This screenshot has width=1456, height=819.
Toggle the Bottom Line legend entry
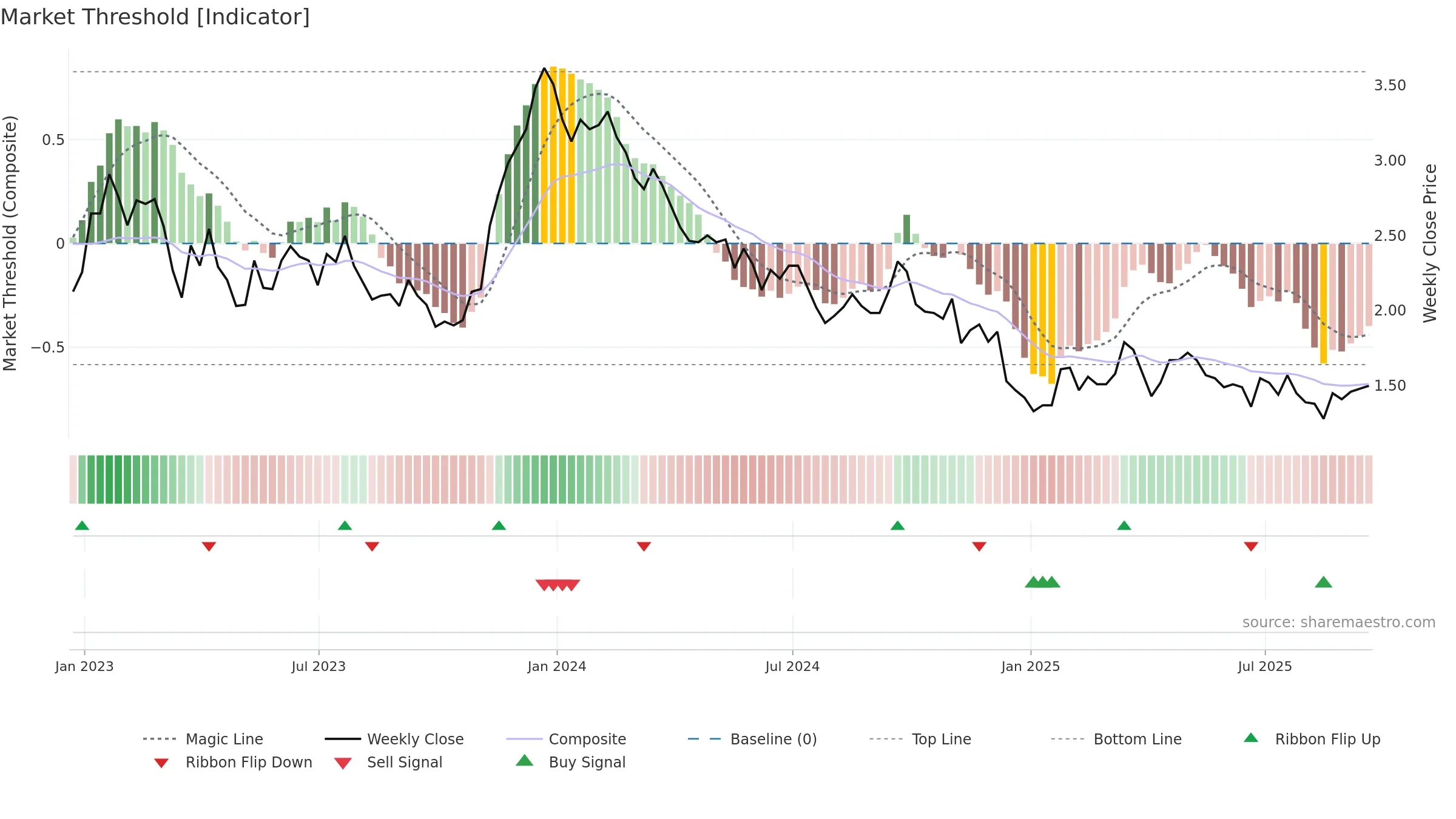point(1116,739)
